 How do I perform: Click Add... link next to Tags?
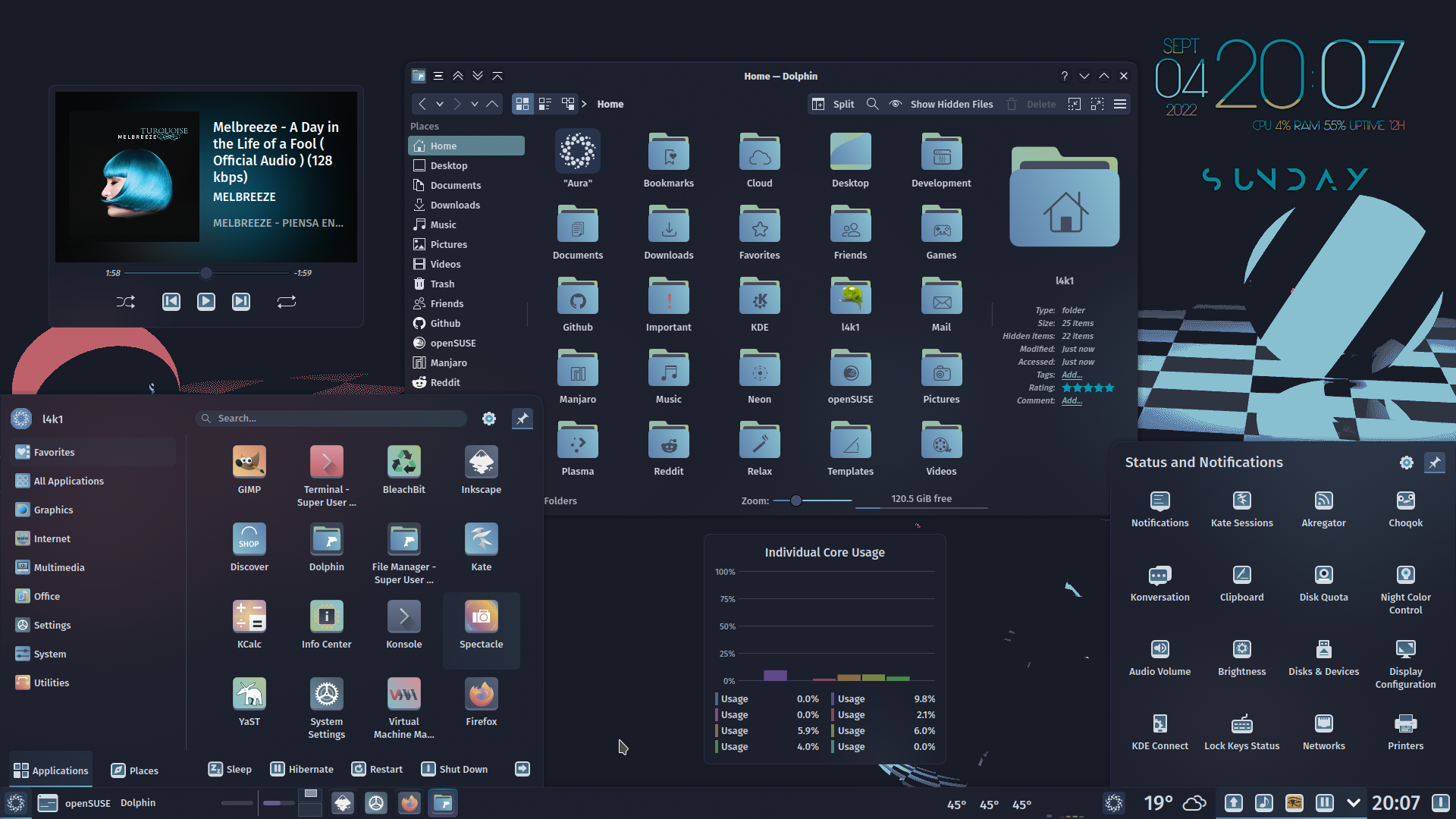1072,375
